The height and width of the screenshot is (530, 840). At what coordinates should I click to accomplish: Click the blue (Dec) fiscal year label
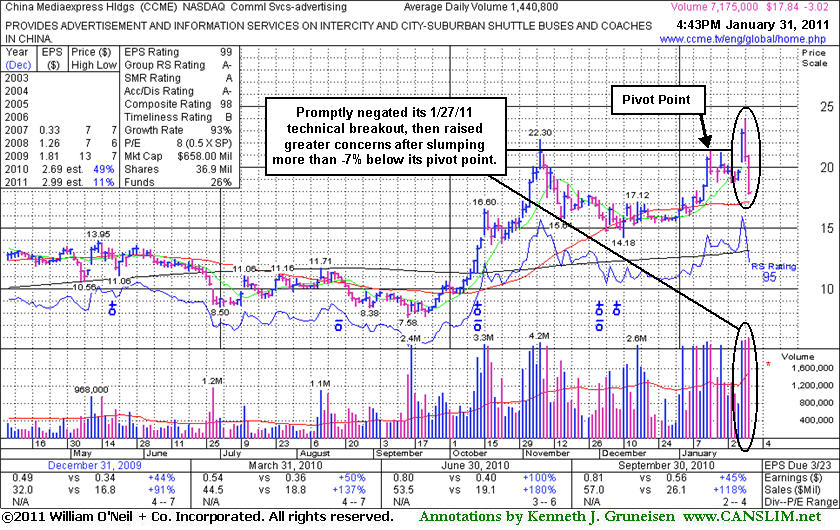[19, 65]
